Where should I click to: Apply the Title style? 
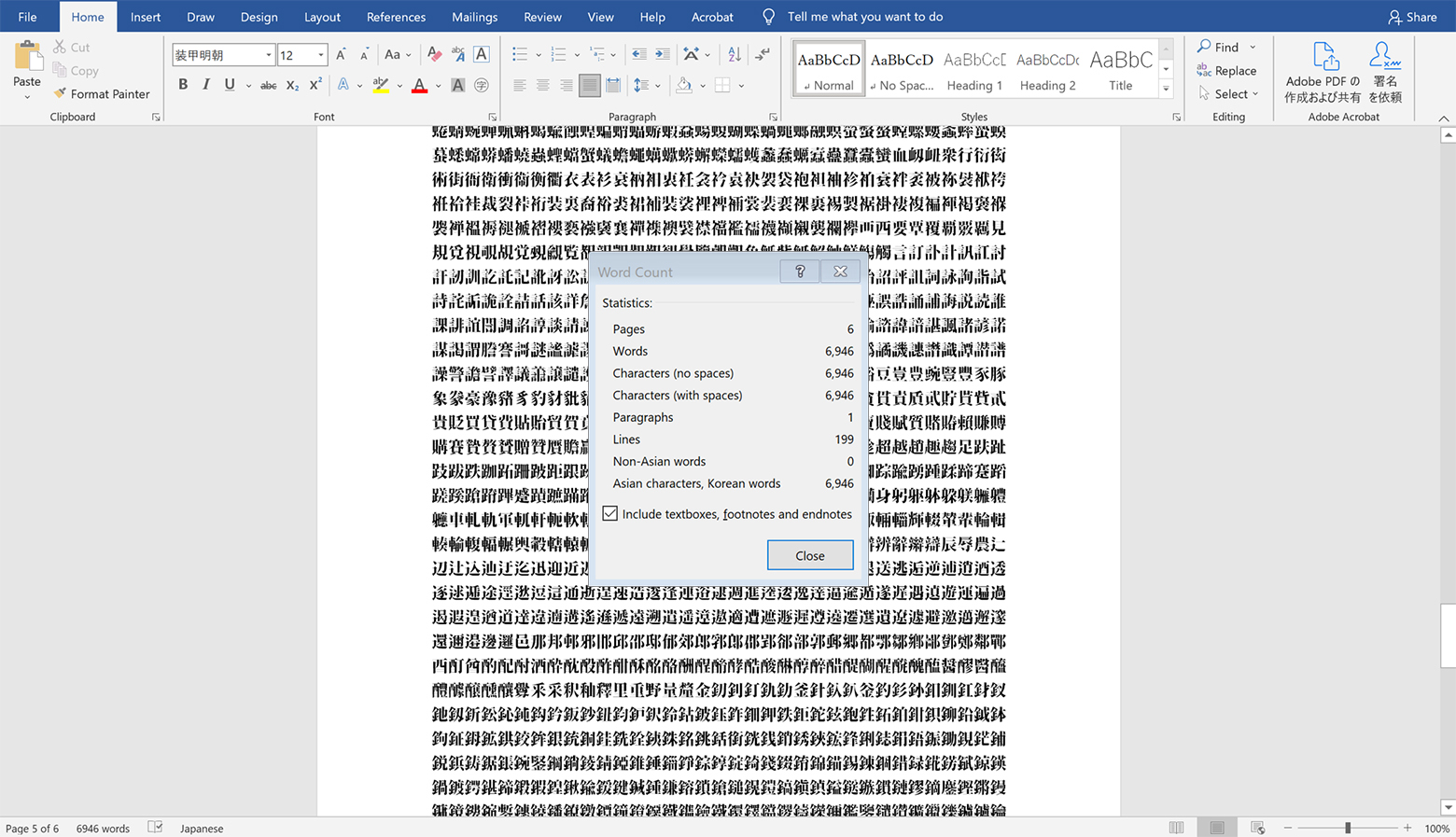(x=1120, y=68)
